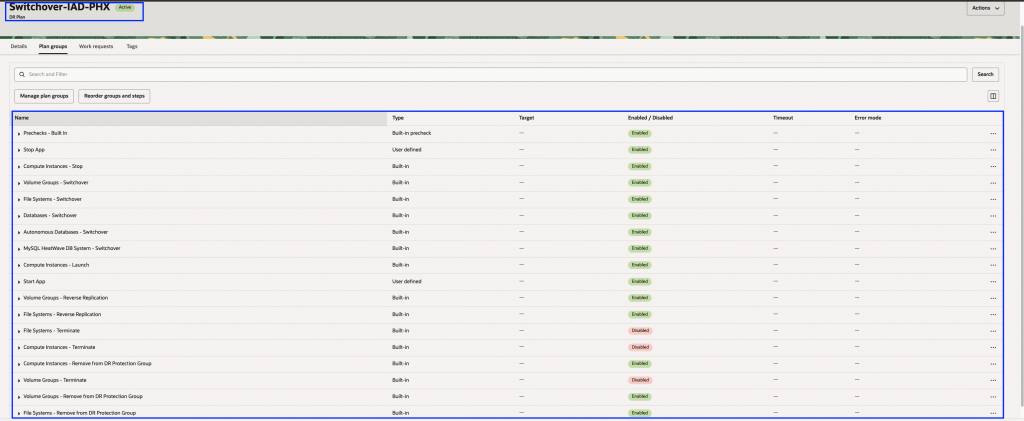1024x421 pixels.
Task: Open actions menu for Databases - Switchover
Action: (993, 215)
